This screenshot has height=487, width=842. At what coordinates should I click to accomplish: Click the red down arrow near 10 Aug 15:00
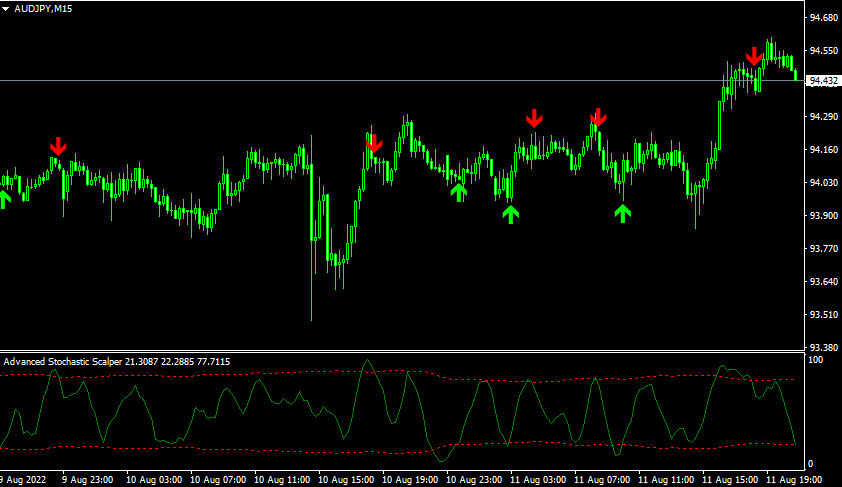tap(374, 143)
